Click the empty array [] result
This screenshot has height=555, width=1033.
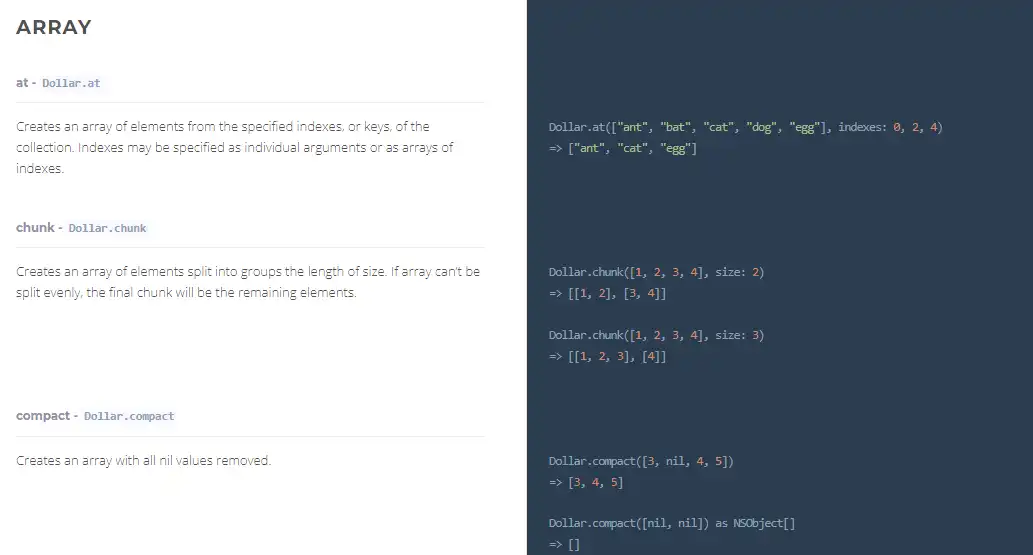(564, 545)
